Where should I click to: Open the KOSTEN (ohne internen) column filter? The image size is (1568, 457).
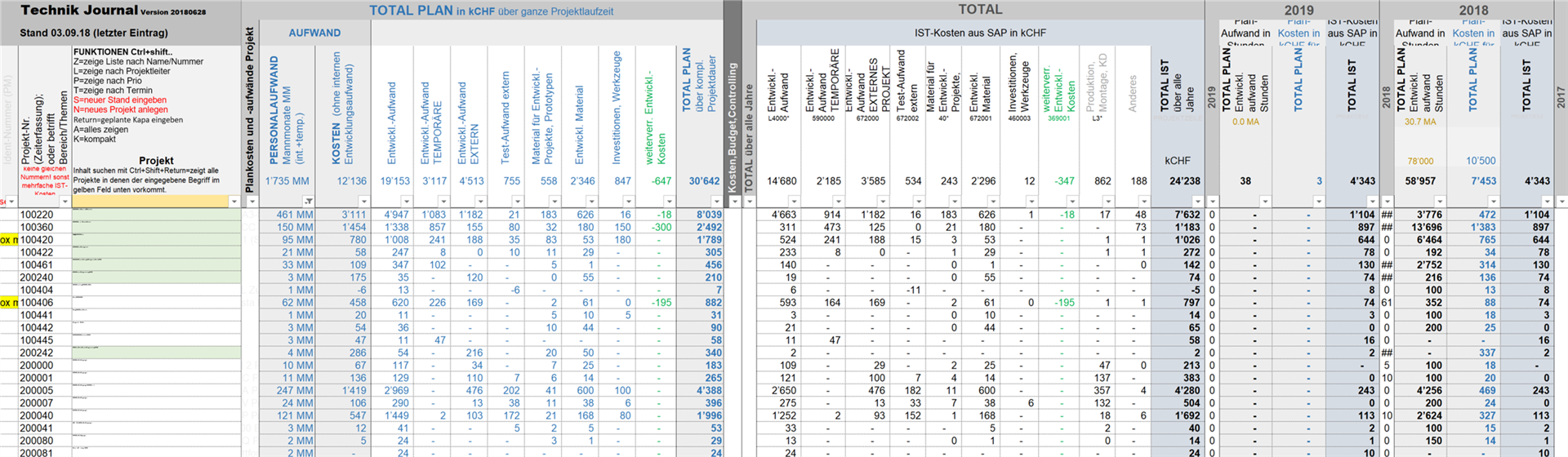364,201
